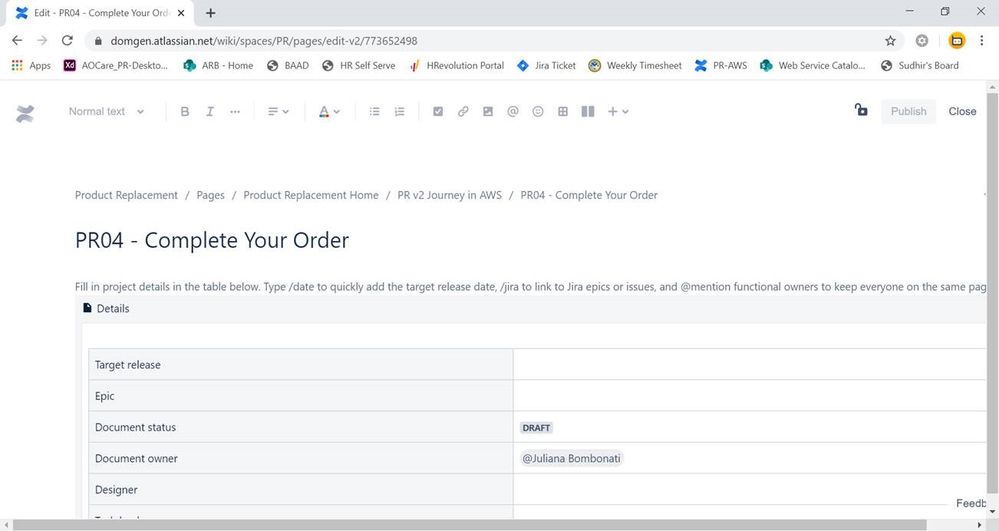
Task: Click the Target release value cell
Action: [x=749, y=365]
